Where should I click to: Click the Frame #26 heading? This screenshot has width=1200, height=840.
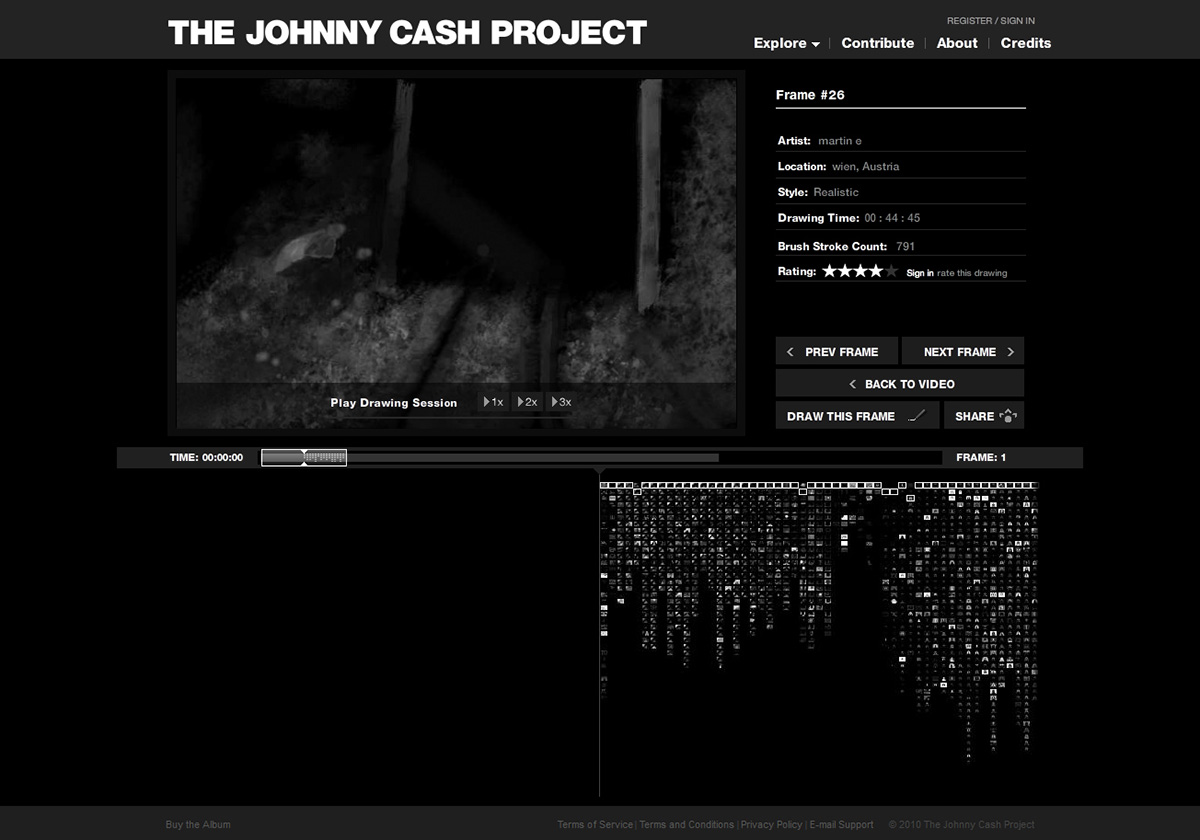click(x=810, y=95)
